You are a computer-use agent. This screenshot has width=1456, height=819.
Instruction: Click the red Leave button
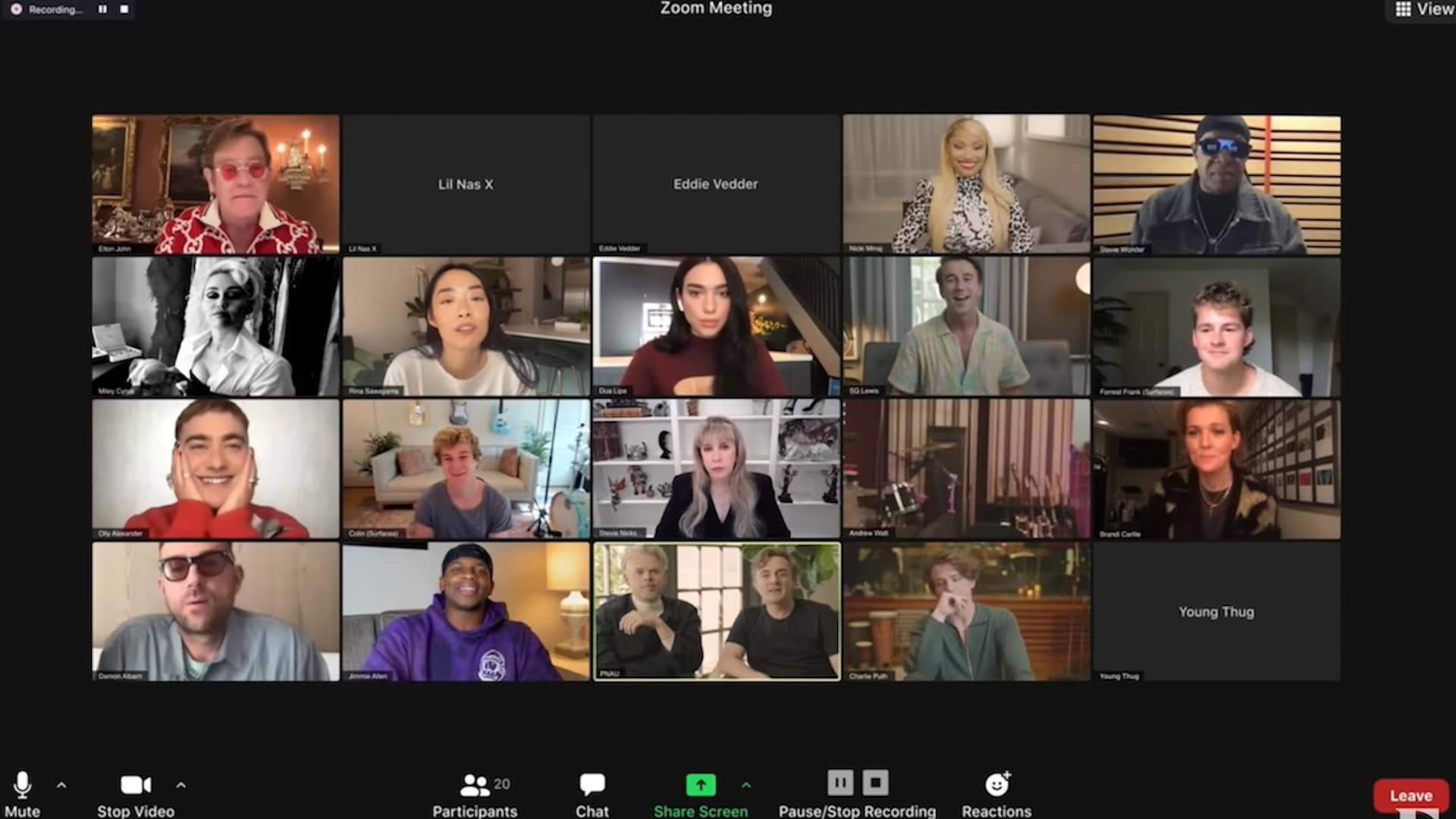(1410, 795)
